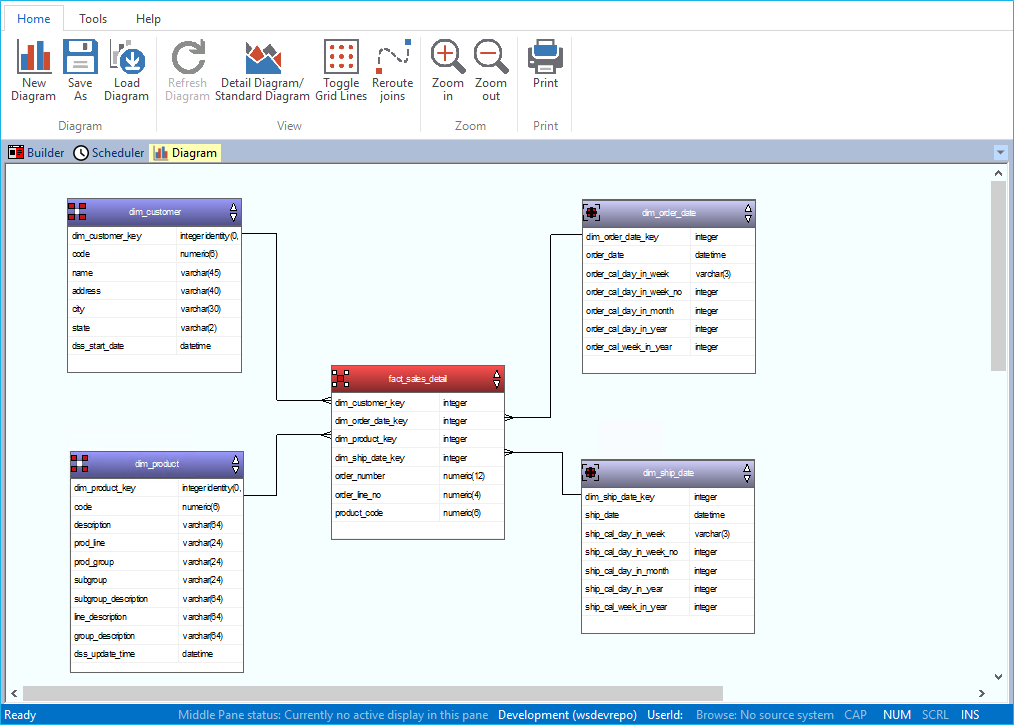Open the Load Diagram tool
The image size is (1014, 725).
(x=126, y=58)
